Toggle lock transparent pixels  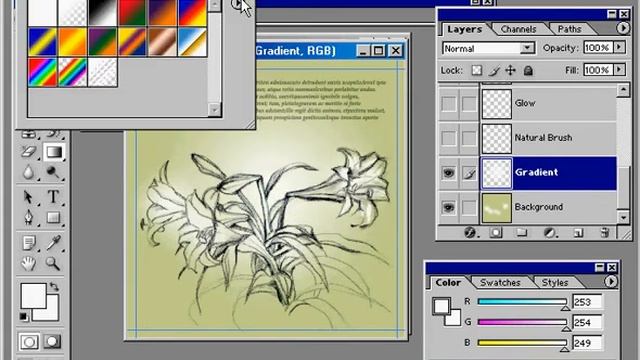pos(476,70)
